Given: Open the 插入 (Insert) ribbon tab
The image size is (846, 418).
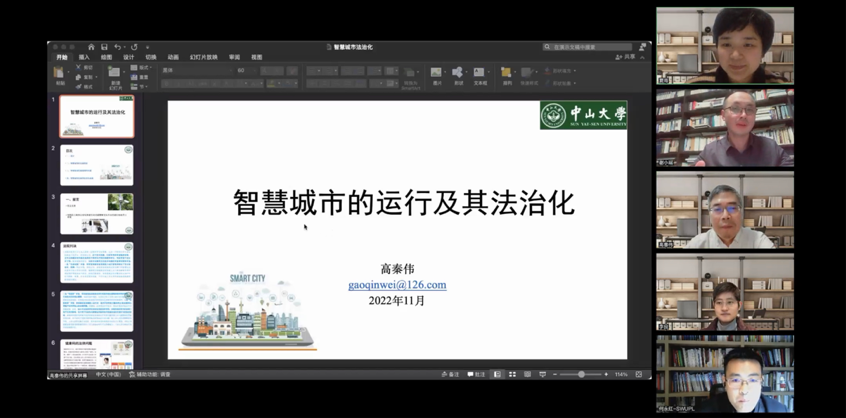Looking at the screenshot, I should point(84,57).
